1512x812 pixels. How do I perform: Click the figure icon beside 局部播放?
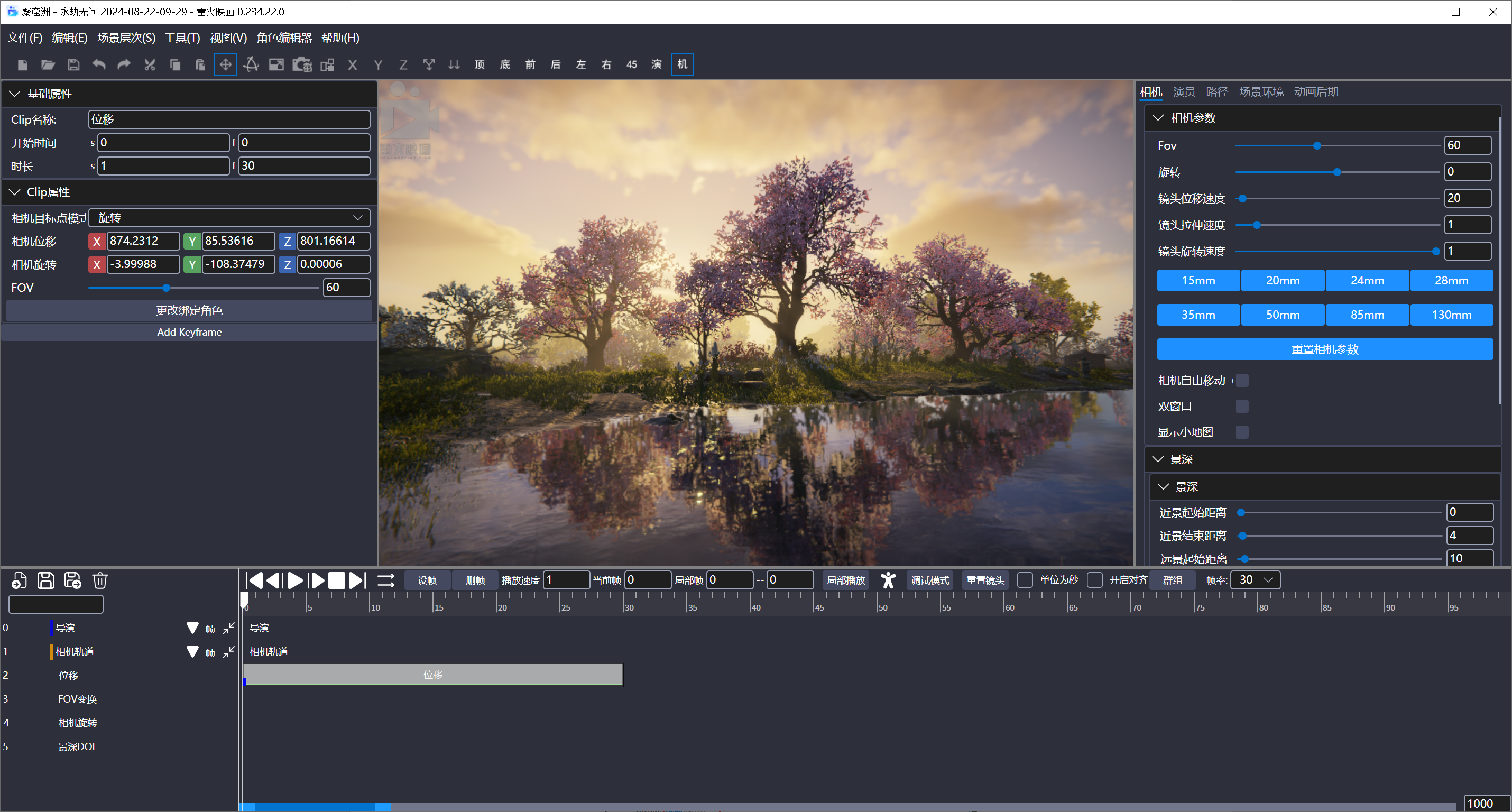click(888, 580)
